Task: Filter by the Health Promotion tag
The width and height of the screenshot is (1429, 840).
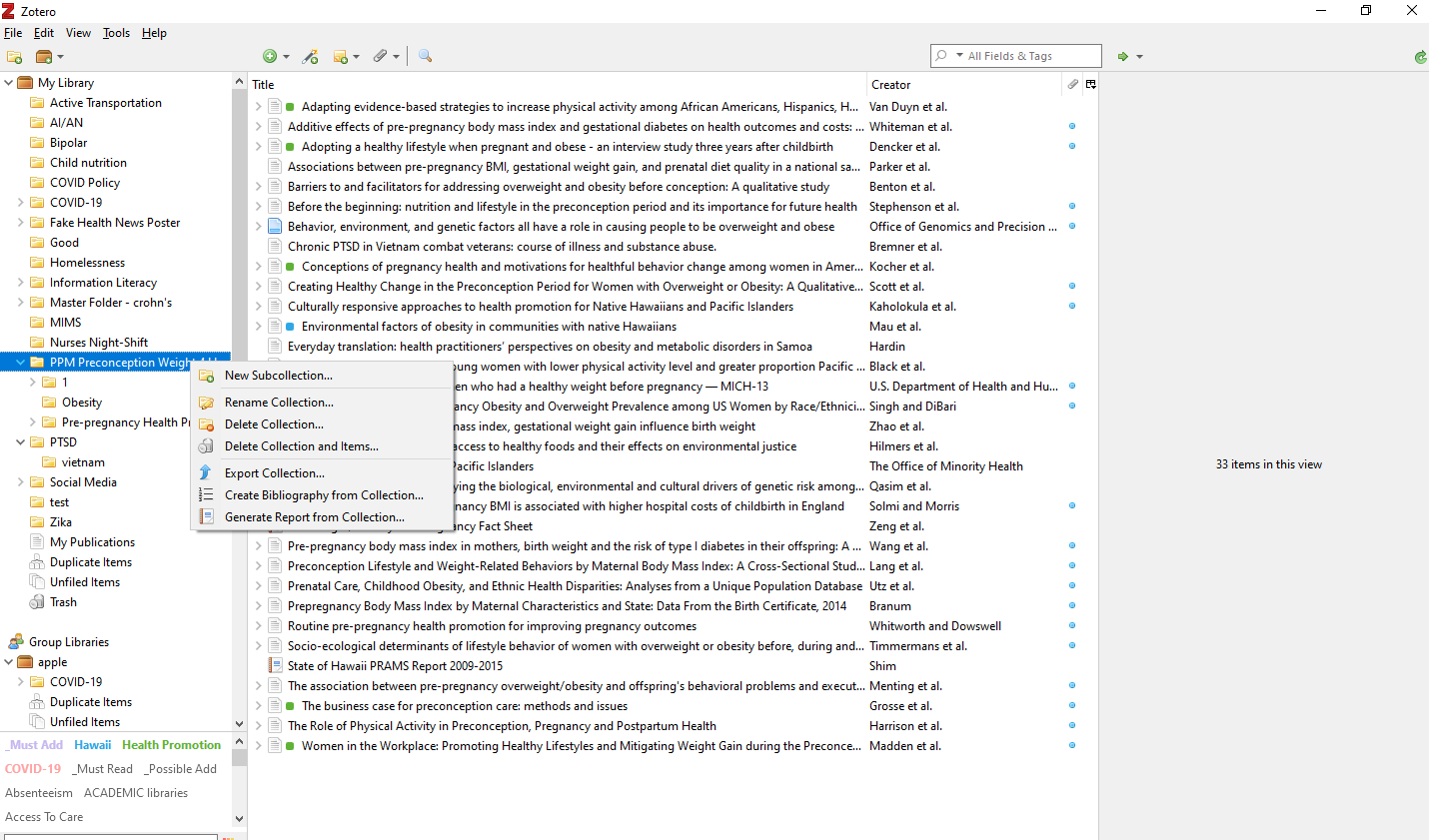Action: 171,745
